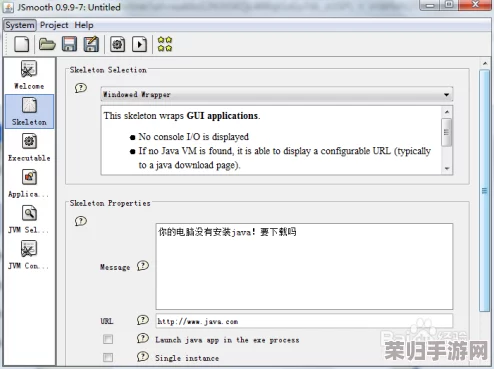Open the Help menu
This screenshot has height=369, width=494.
click(84, 25)
